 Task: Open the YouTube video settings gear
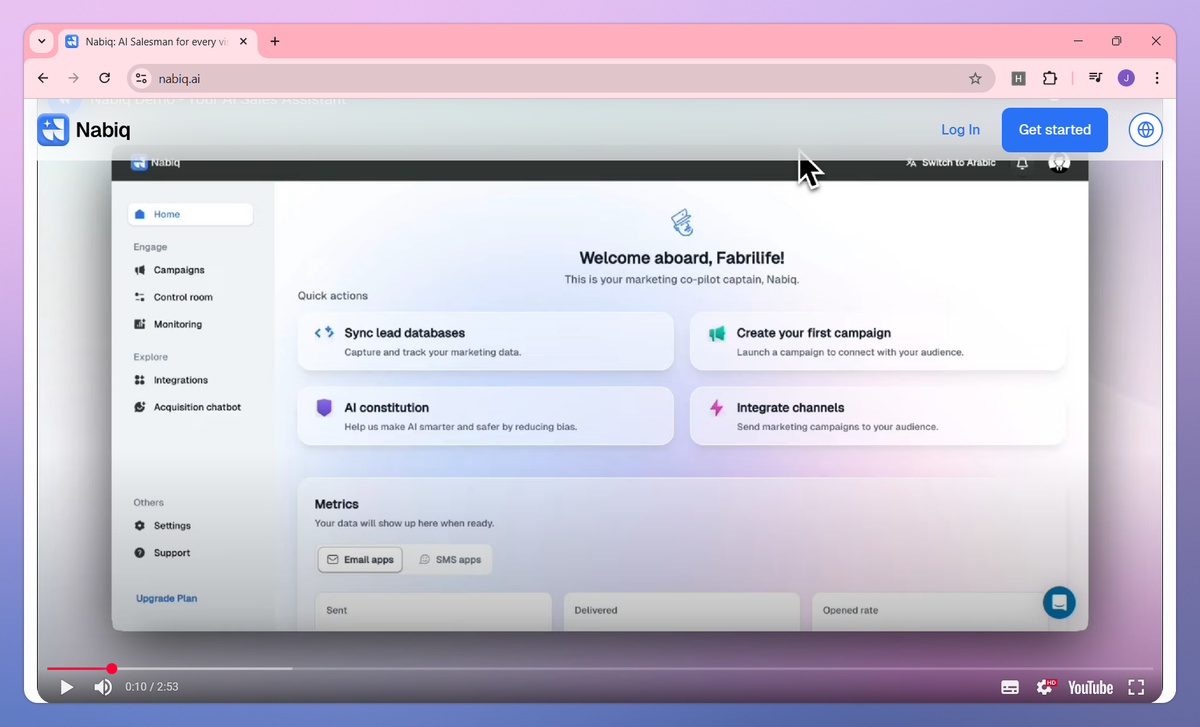click(1045, 687)
